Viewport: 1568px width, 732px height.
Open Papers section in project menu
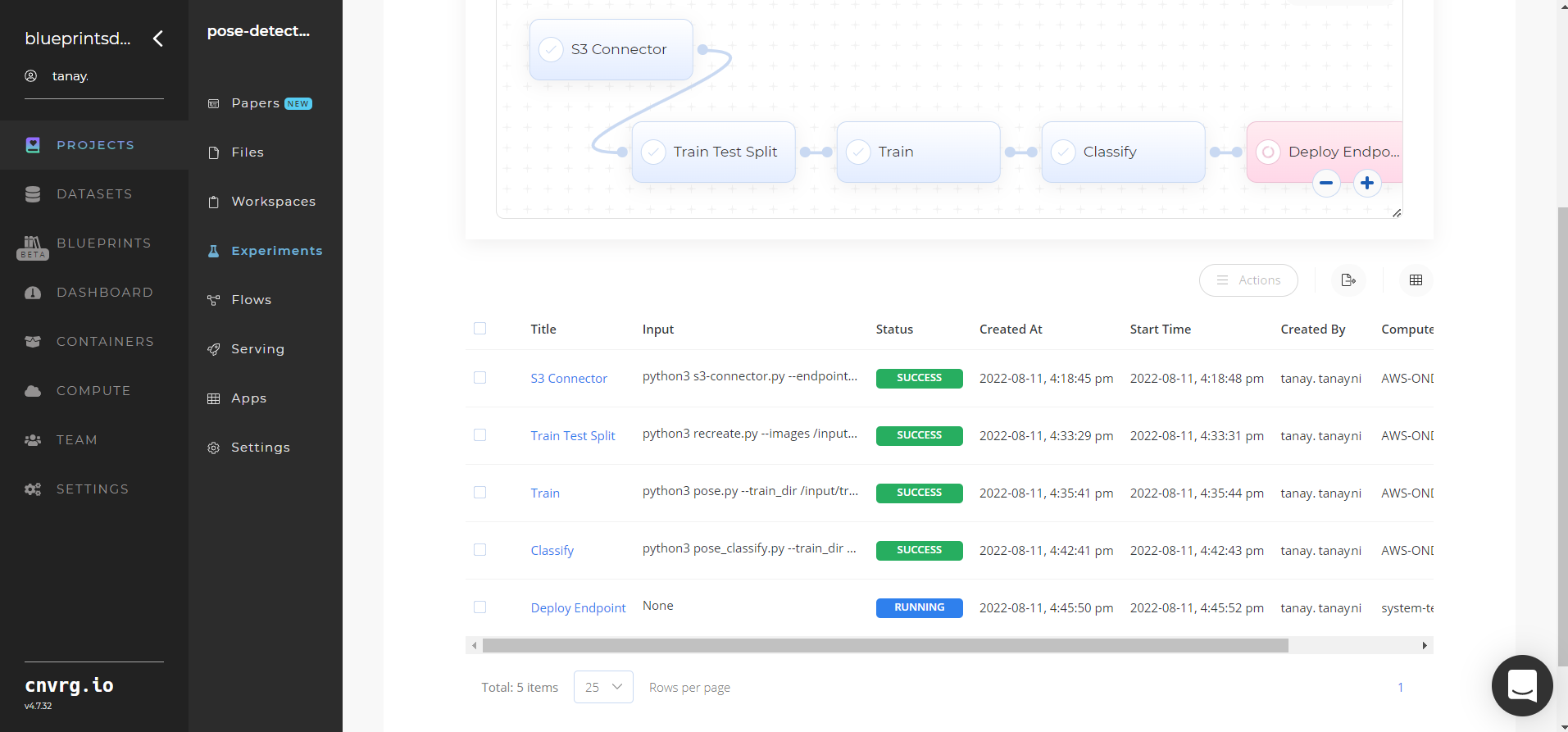pos(255,103)
